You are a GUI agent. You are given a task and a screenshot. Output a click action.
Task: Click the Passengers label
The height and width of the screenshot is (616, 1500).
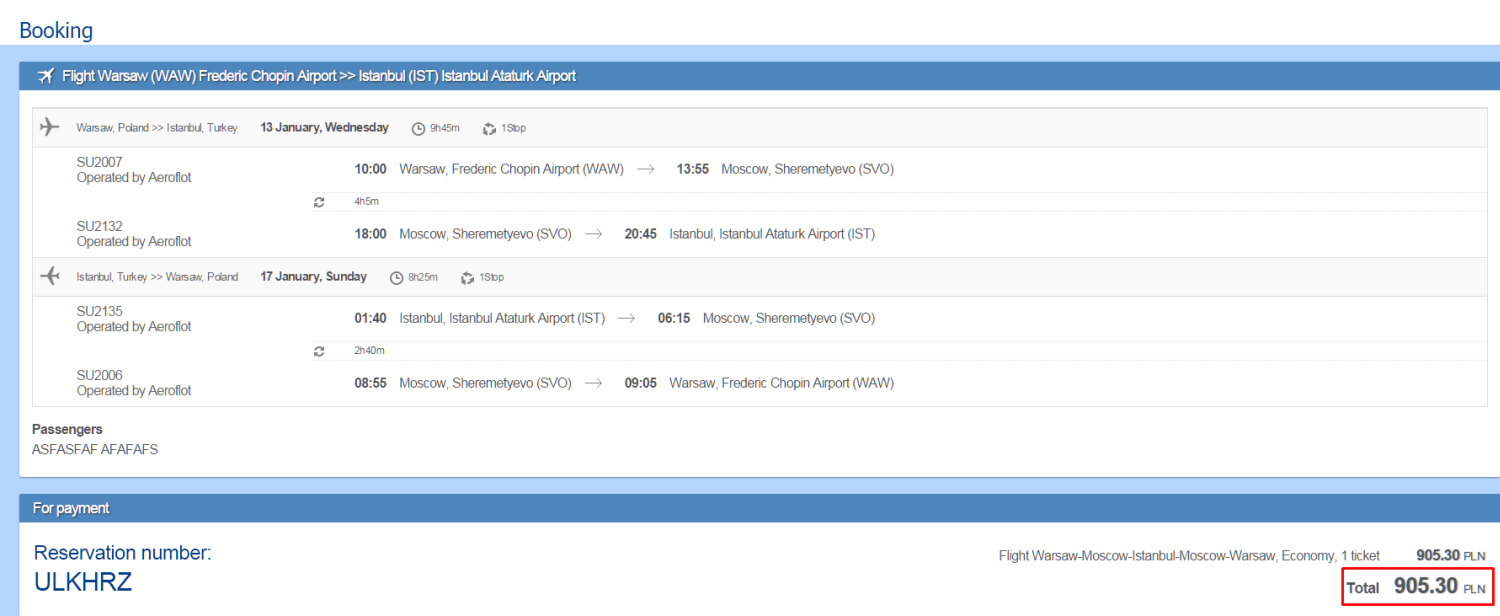coord(67,429)
